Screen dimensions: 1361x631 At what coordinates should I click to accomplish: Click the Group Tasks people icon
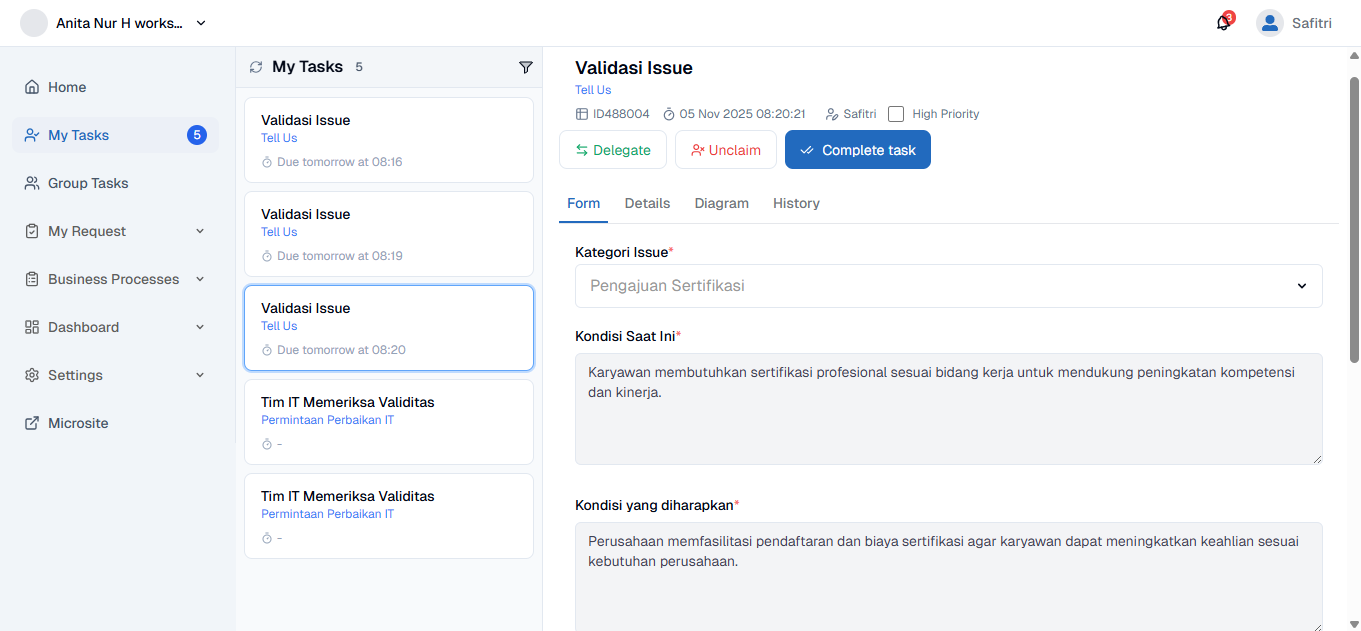pyautogui.click(x=32, y=183)
